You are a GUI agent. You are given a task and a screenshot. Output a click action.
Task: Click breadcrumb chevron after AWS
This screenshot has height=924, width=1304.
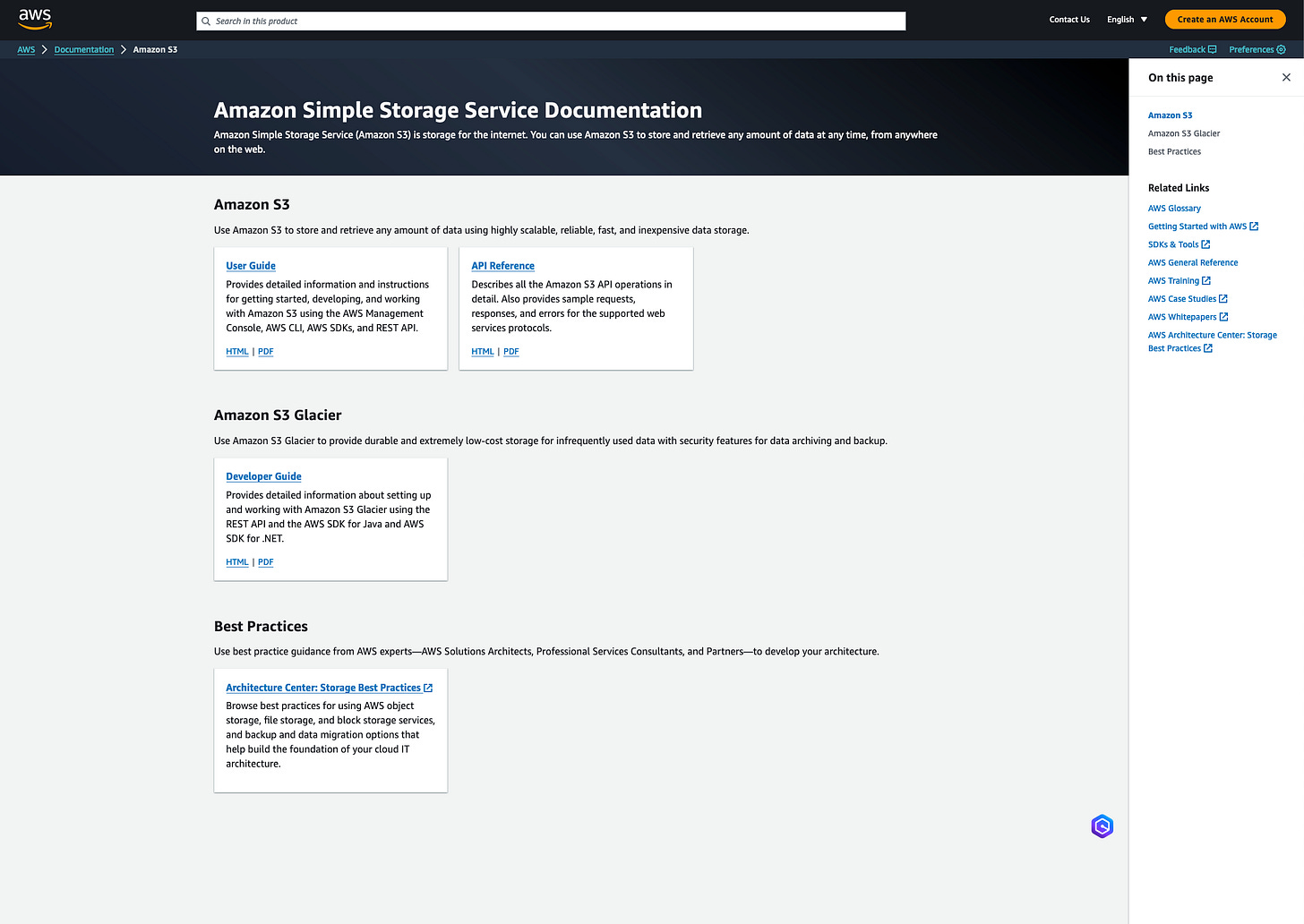point(45,49)
